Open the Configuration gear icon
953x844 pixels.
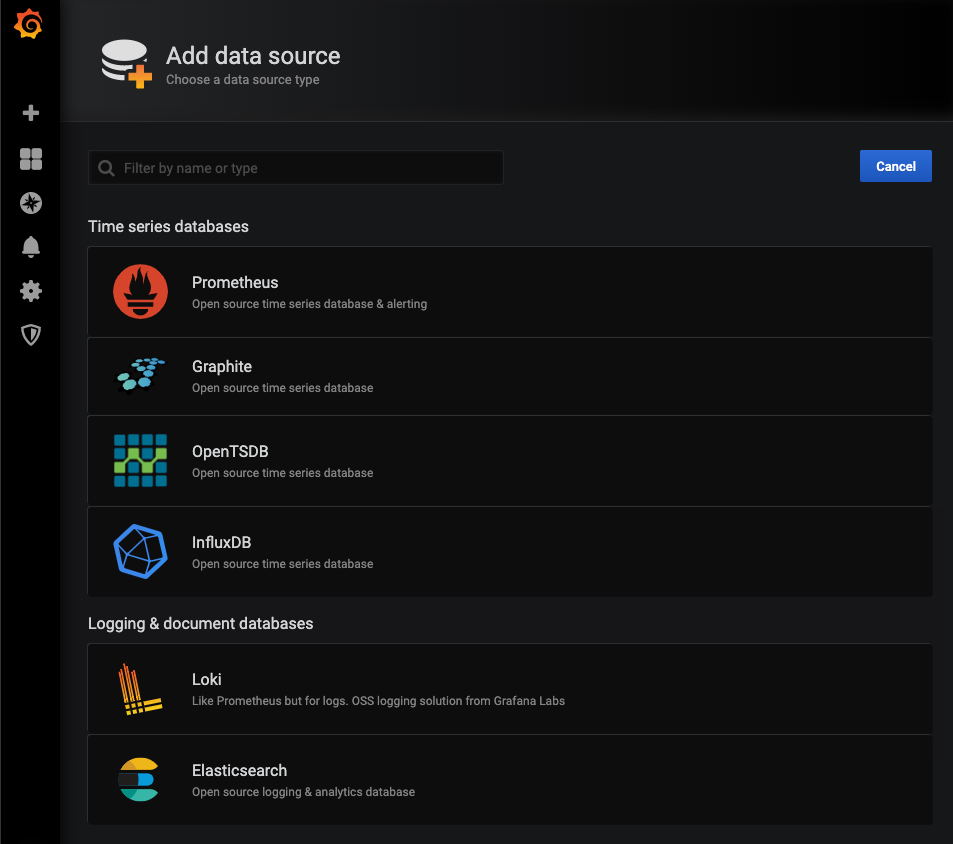(31, 291)
